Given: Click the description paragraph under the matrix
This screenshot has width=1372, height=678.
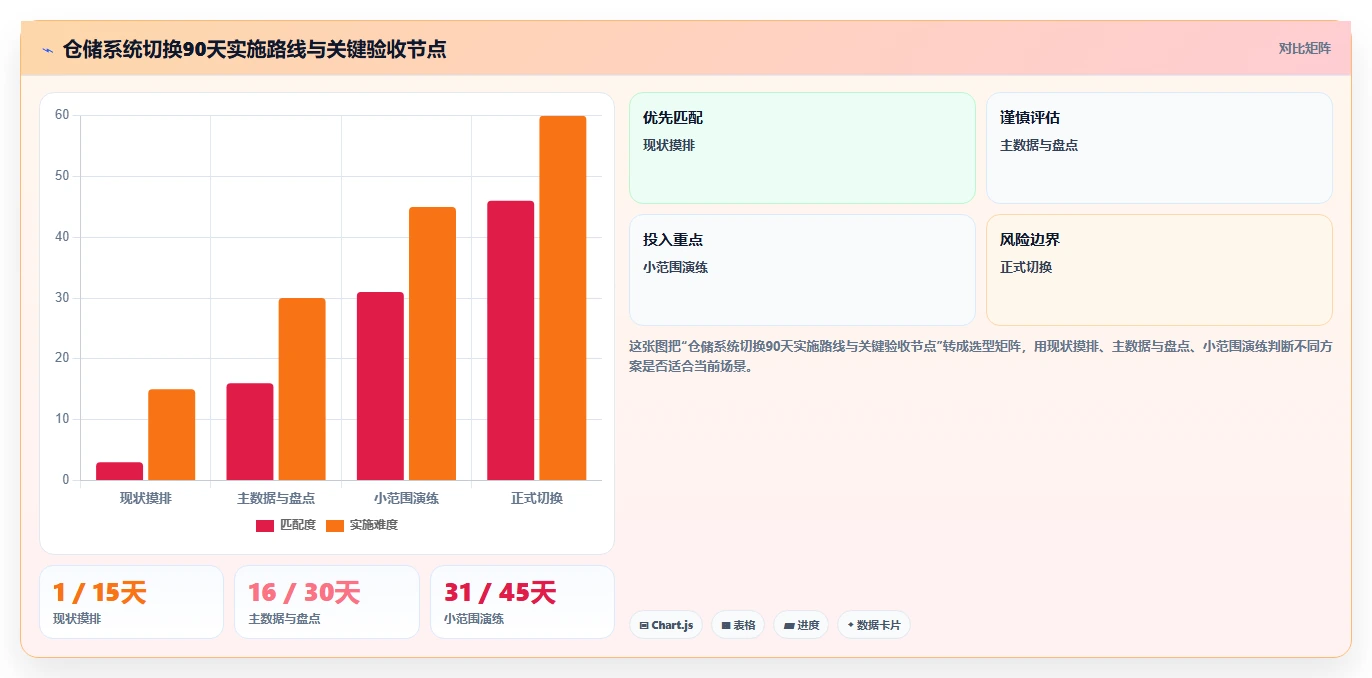Looking at the screenshot, I should (x=980, y=356).
